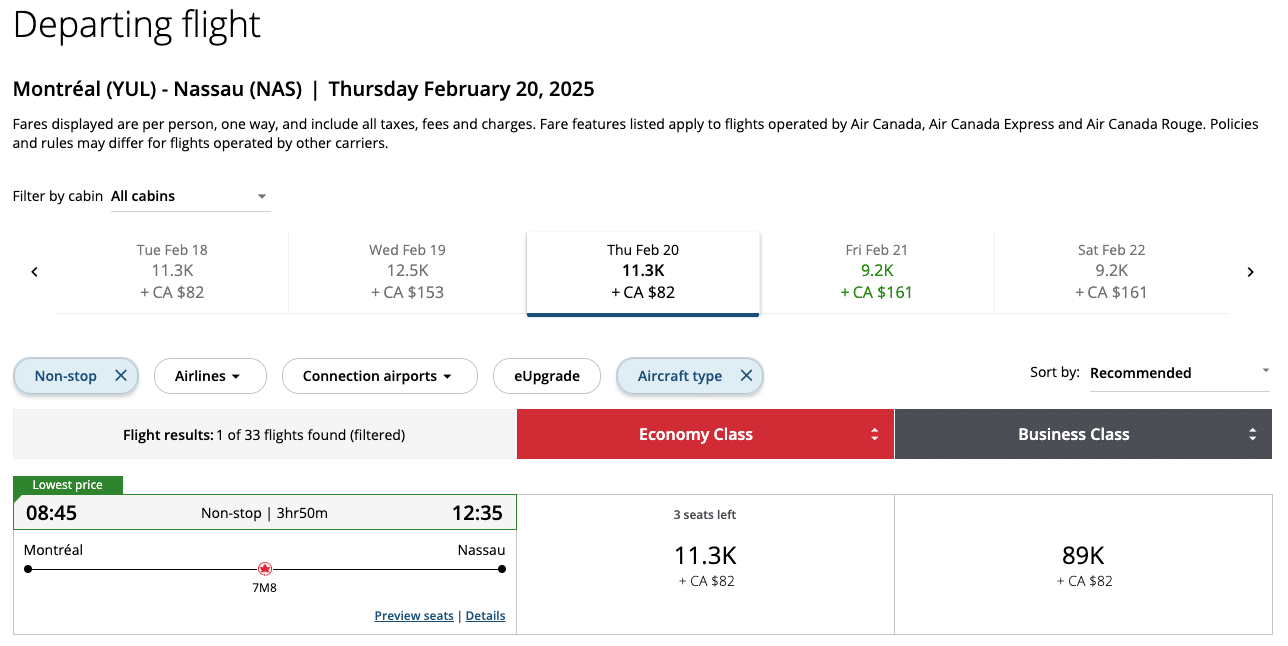Viewport: 1288px width, 646px height.
Task: Select the Wed Feb 19 date tab
Action: 407,271
